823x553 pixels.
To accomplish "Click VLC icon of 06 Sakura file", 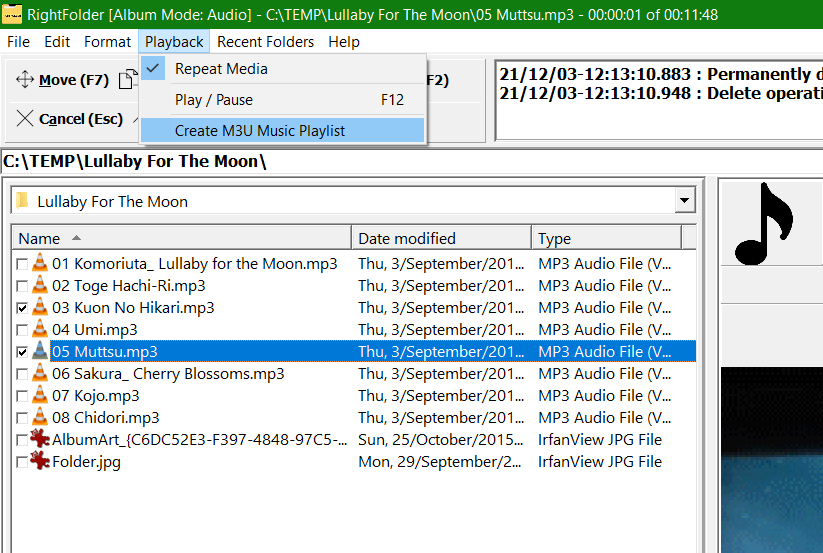I will [40, 373].
